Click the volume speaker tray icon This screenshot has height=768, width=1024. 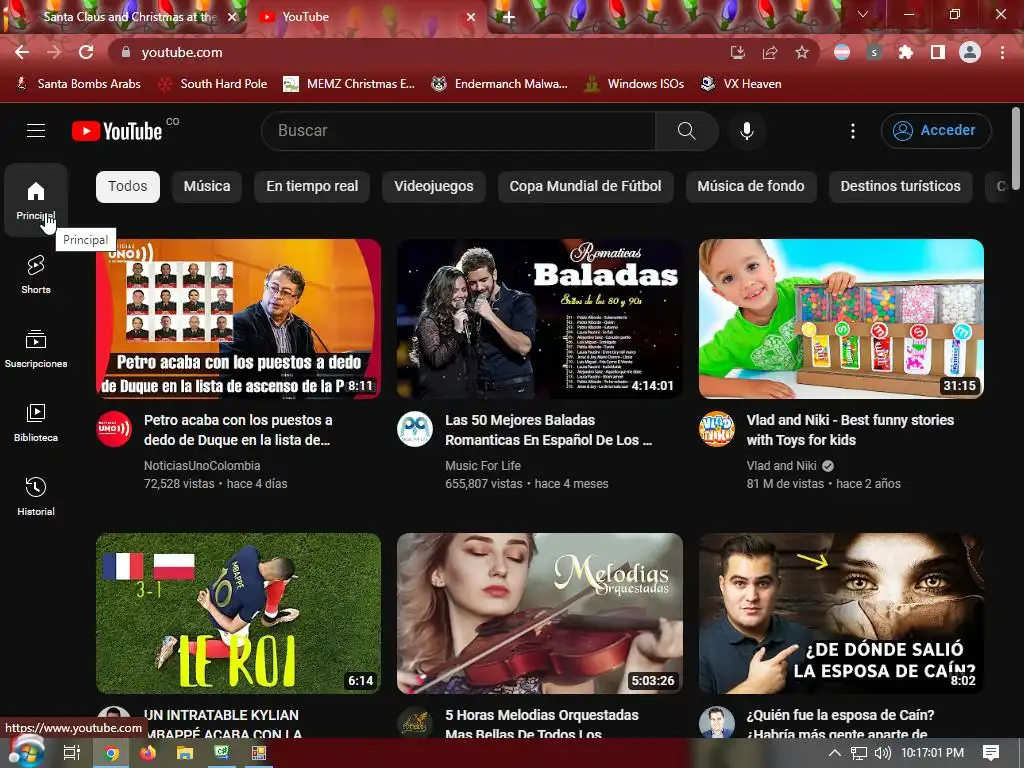pyautogui.click(x=882, y=753)
